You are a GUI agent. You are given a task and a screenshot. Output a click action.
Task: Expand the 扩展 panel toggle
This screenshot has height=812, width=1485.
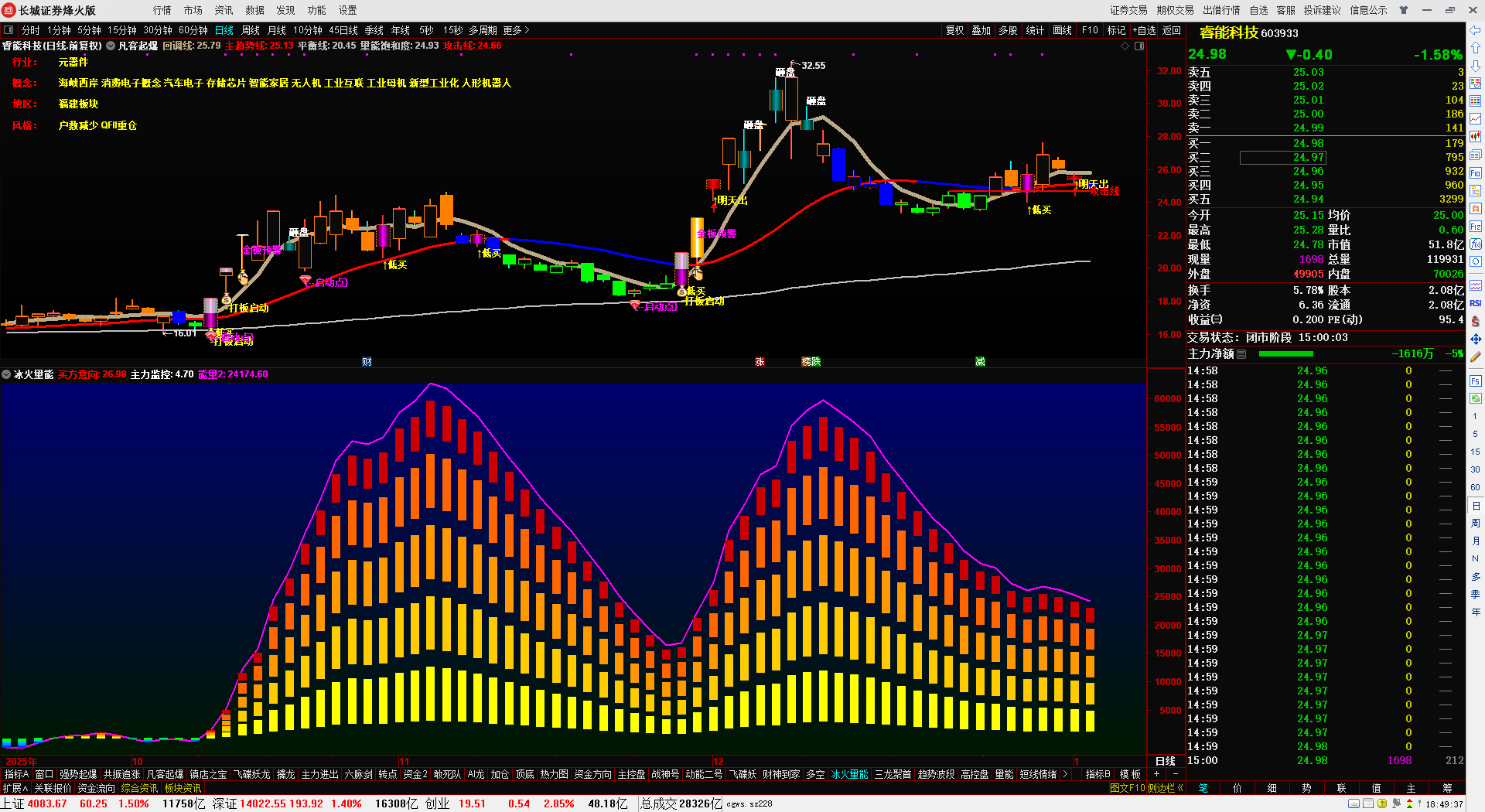pyautogui.click(x=15, y=788)
